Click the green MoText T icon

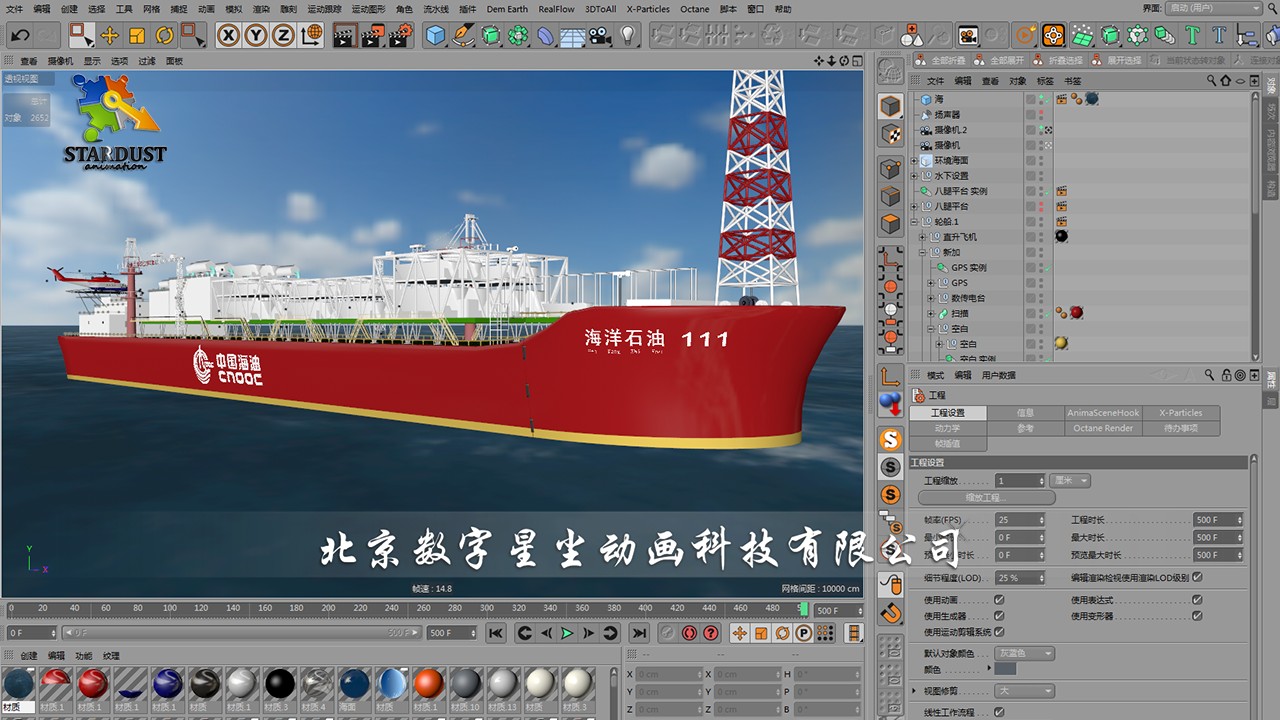pyautogui.click(x=1192, y=36)
